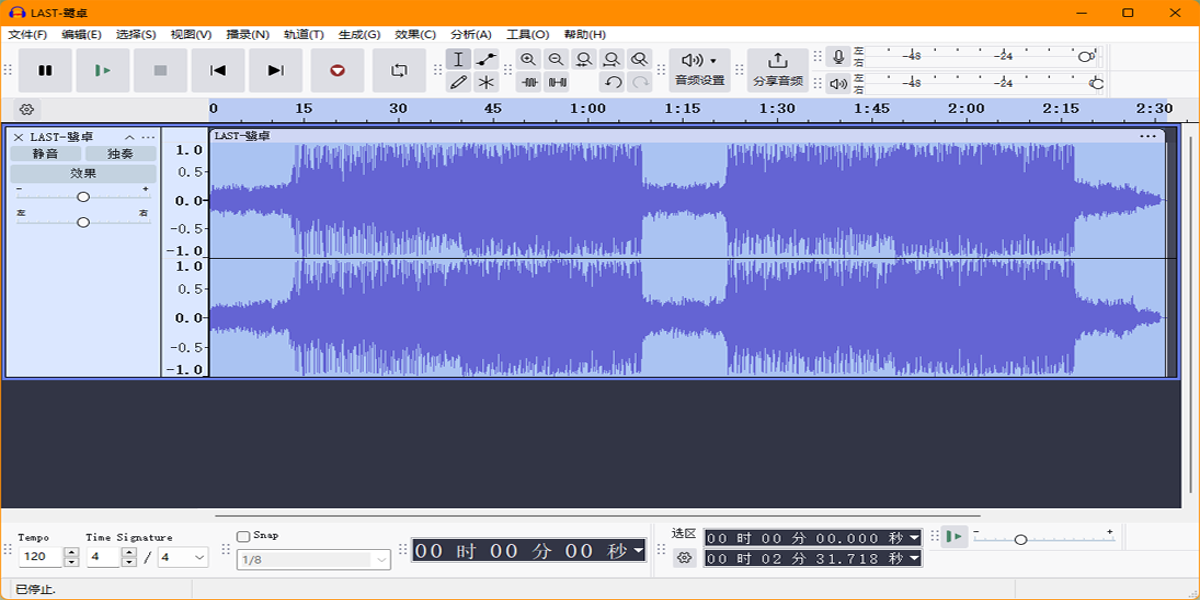The image size is (1200, 600).
Task: Choose the Multi-tool
Action: [x=486, y=82]
